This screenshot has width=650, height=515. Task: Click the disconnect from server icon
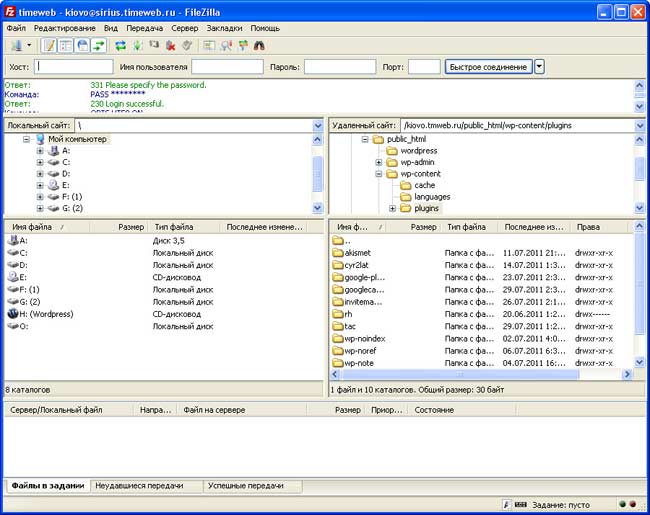[x=171, y=45]
